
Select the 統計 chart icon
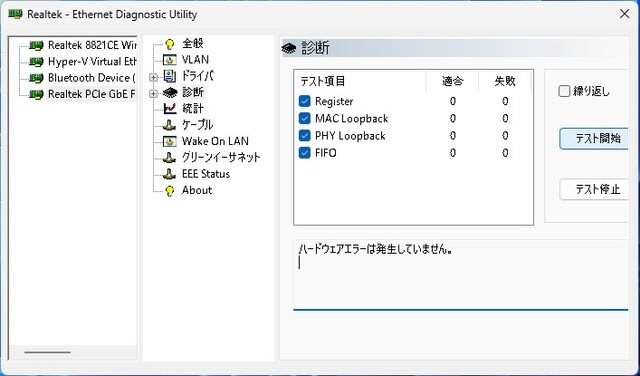[x=169, y=109]
